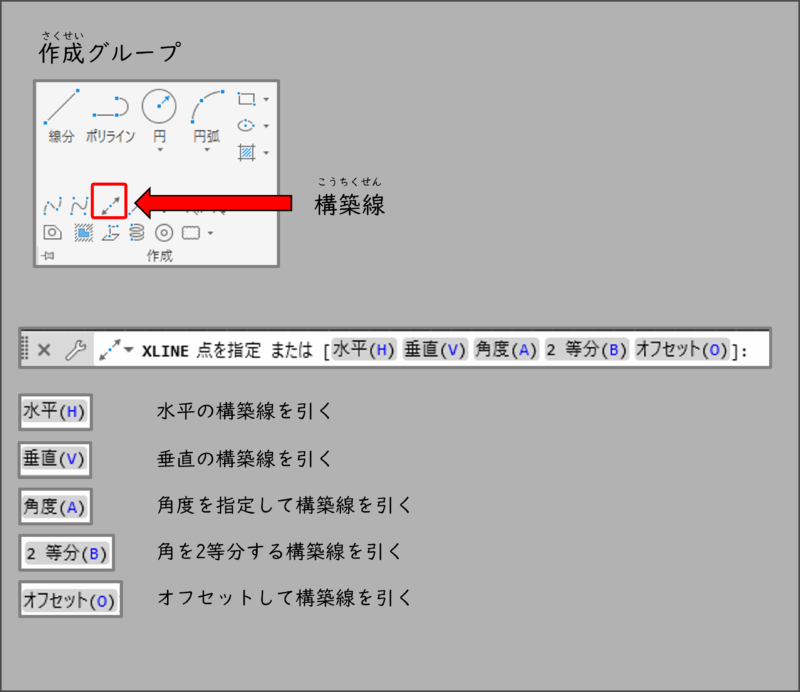
Task: Select the Spline Fit tool icon
Action: tap(53, 205)
